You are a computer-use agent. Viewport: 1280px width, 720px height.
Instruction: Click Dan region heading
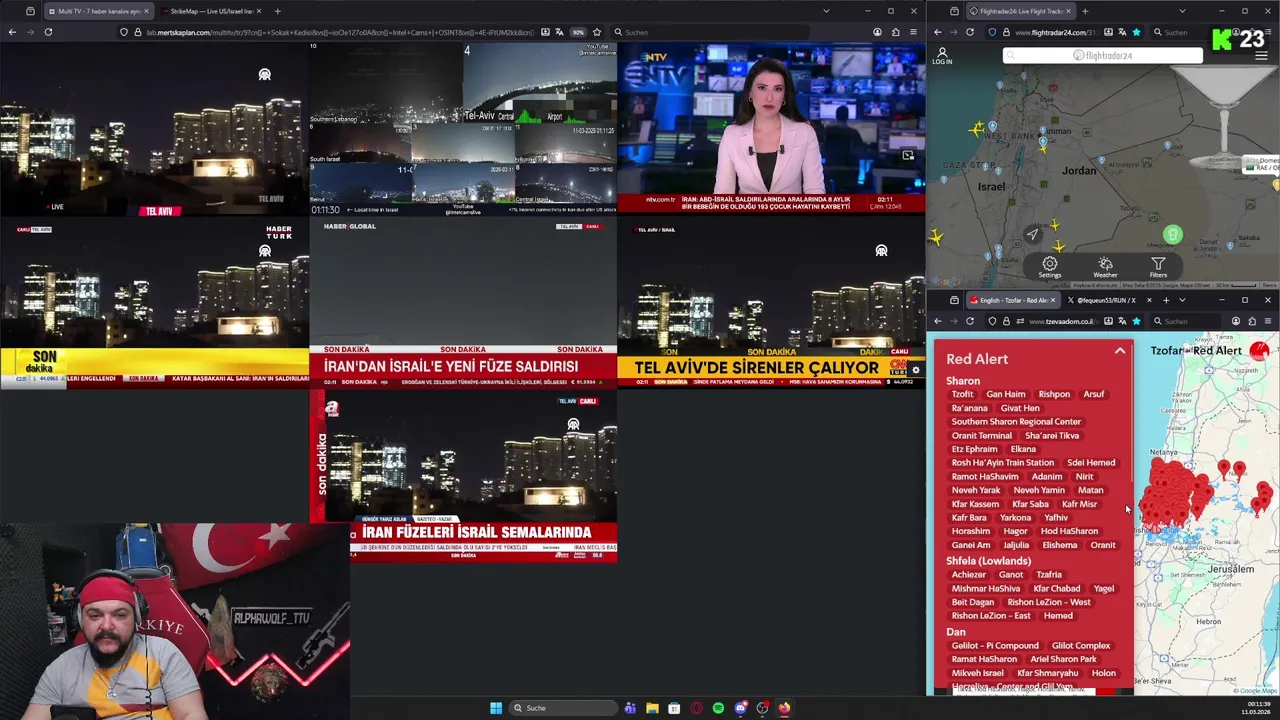pyautogui.click(x=956, y=632)
